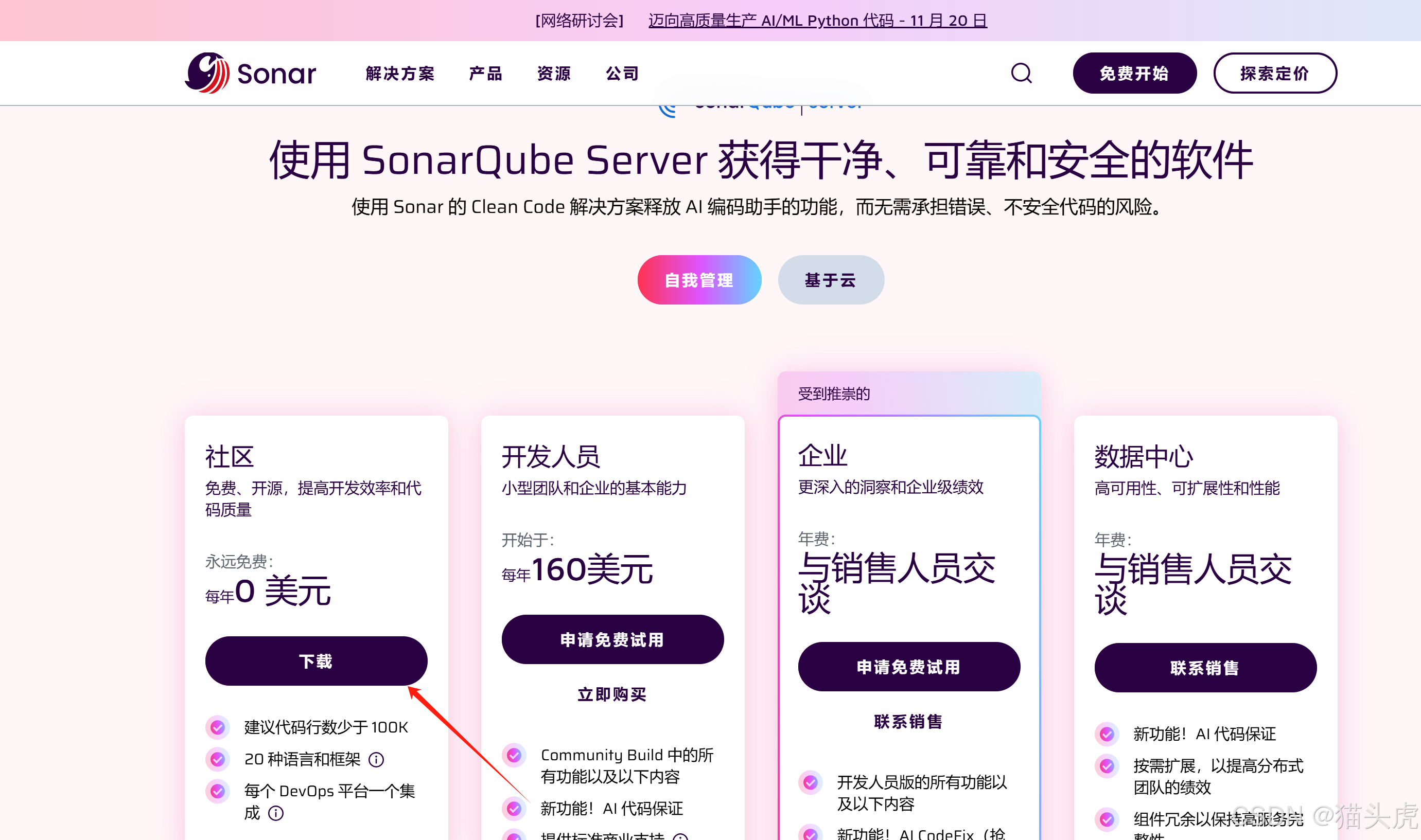Open the 资源 dropdown
The height and width of the screenshot is (840, 1421).
pyautogui.click(x=553, y=73)
